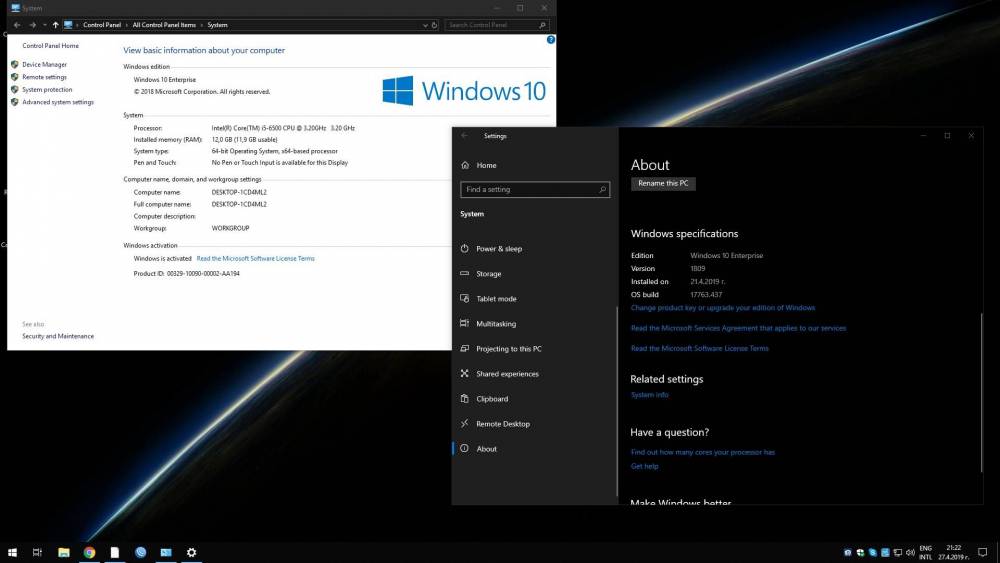Open Remote settings in System window

(x=44, y=77)
